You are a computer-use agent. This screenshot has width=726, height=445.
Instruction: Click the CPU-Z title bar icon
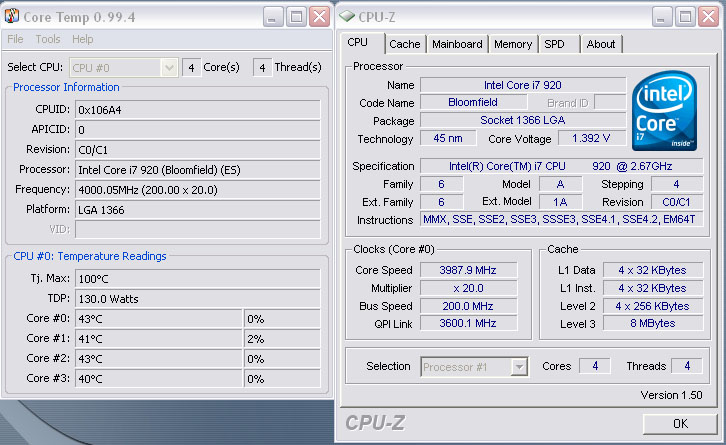[x=347, y=17]
